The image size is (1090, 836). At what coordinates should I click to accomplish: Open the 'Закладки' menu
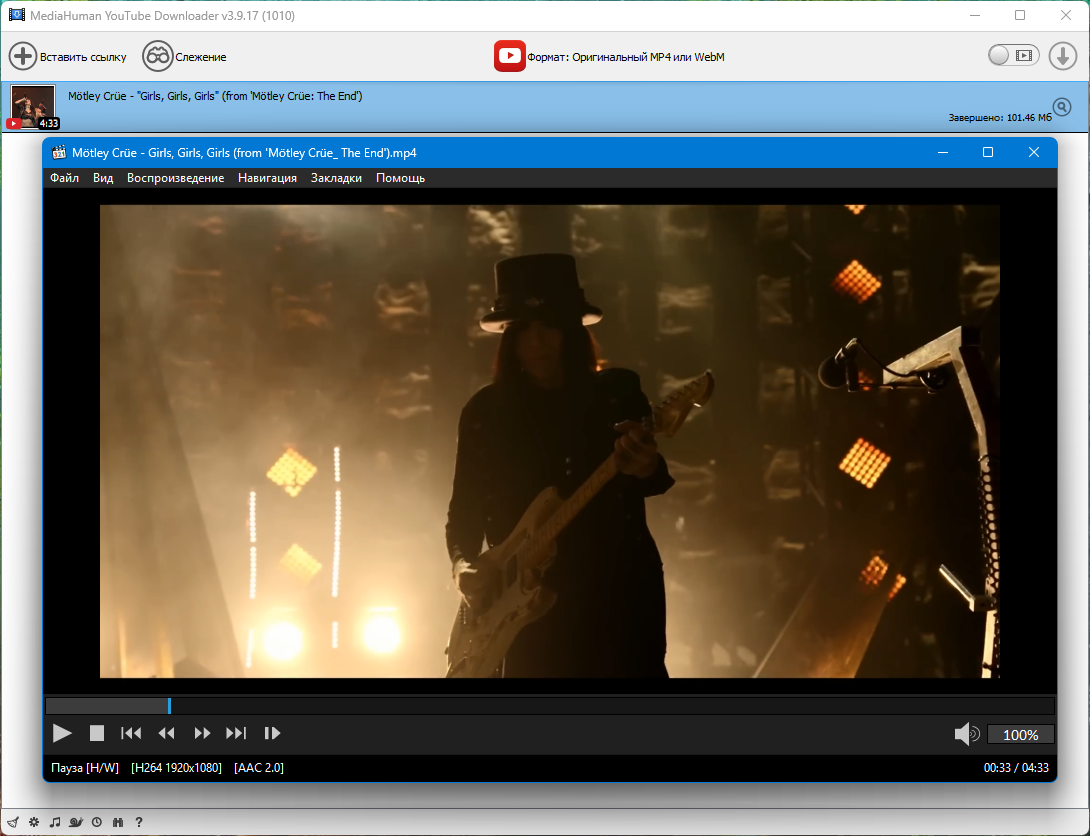pyautogui.click(x=336, y=178)
